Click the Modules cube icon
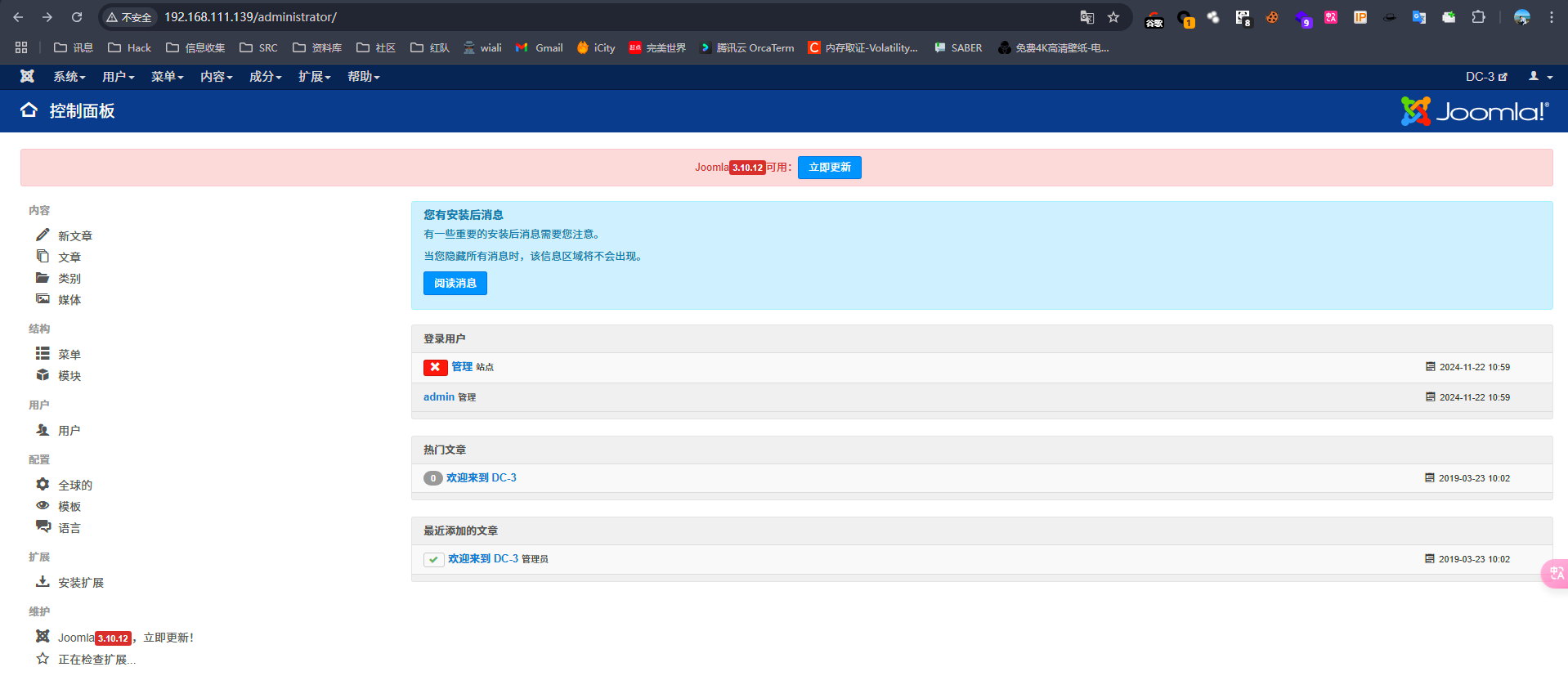 43,375
